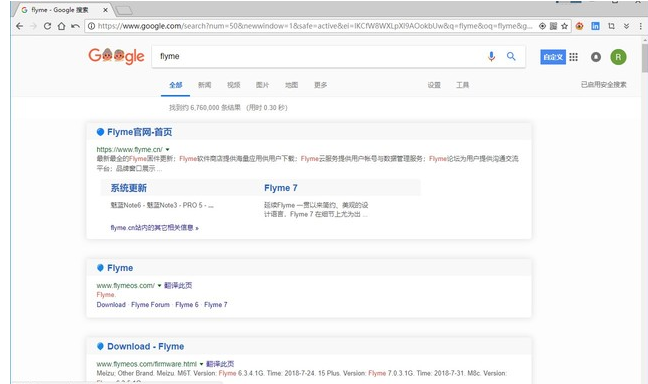Click the crop screenshot extension icon
The height and width of the screenshot is (384, 648).
pyautogui.click(x=612, y=26)
